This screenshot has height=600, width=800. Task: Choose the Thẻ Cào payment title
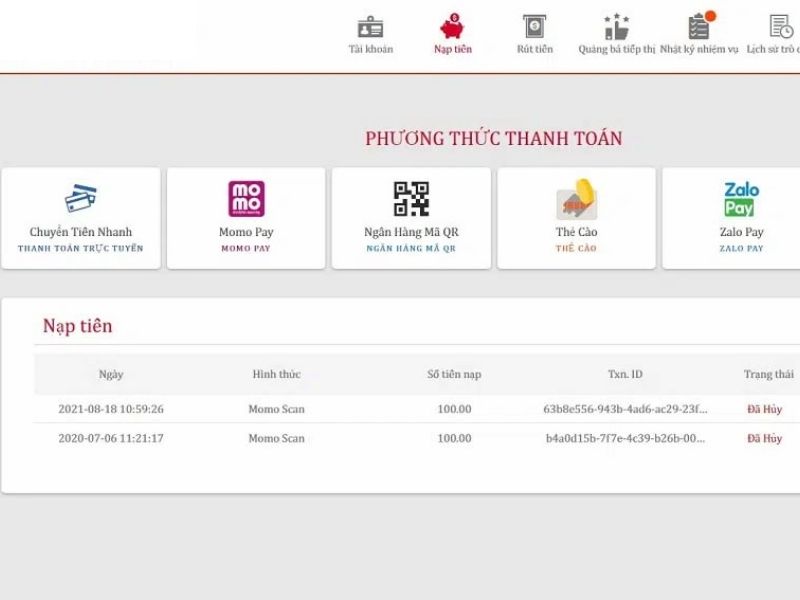click(x=577, y=232)
